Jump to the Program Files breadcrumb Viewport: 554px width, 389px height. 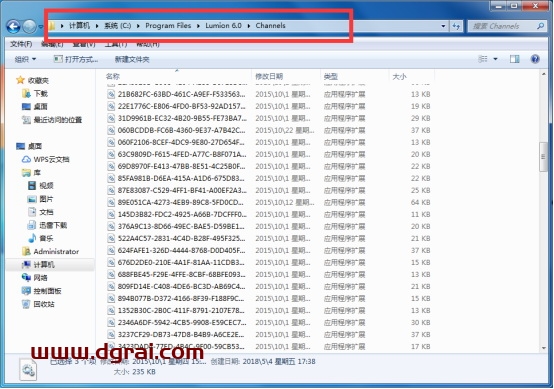(x=168, y=25)
